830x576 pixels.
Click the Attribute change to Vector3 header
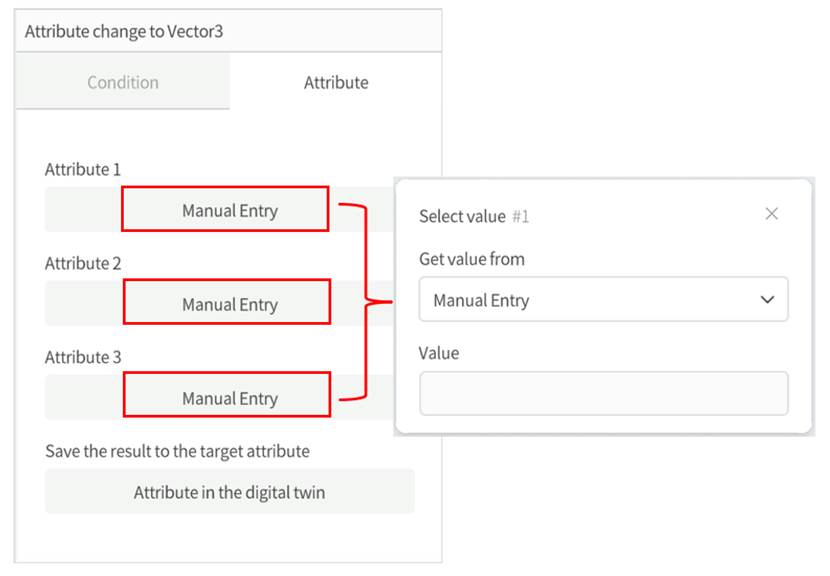pos(124,31)
